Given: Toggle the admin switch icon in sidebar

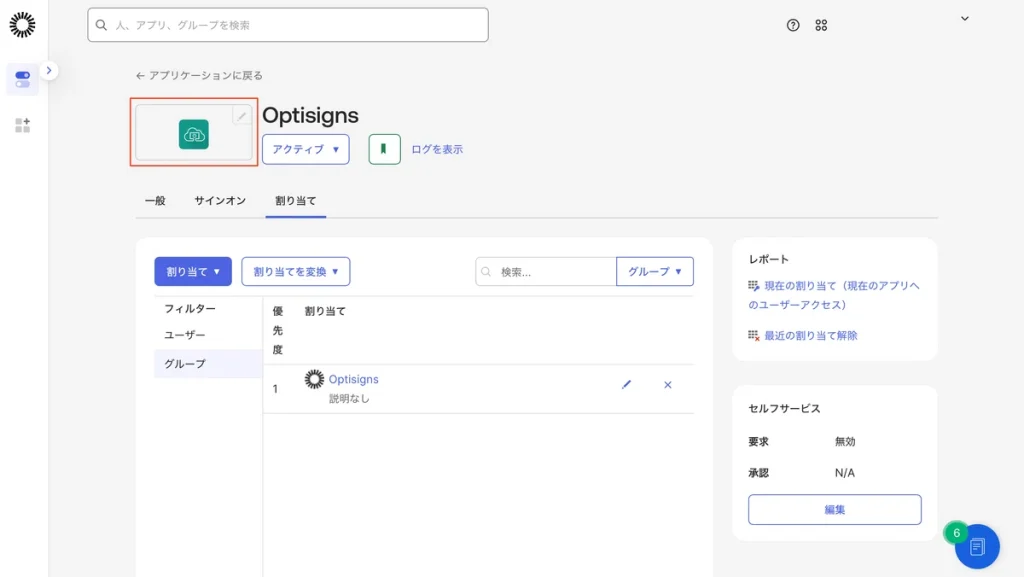Looking at the screenshot, I should [22, 79].
